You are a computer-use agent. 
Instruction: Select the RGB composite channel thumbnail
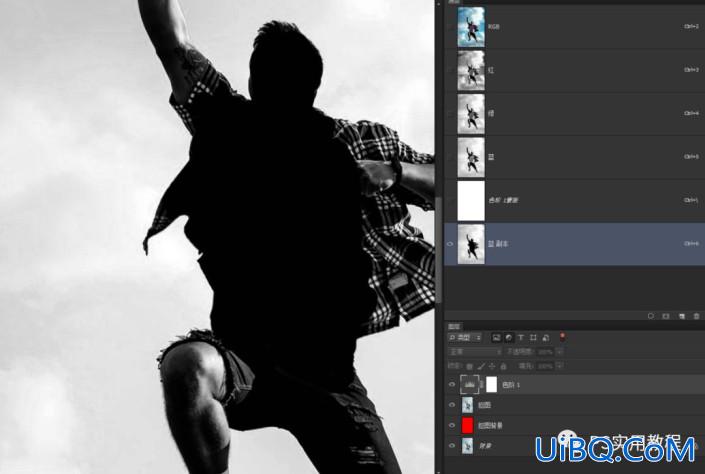471,27
